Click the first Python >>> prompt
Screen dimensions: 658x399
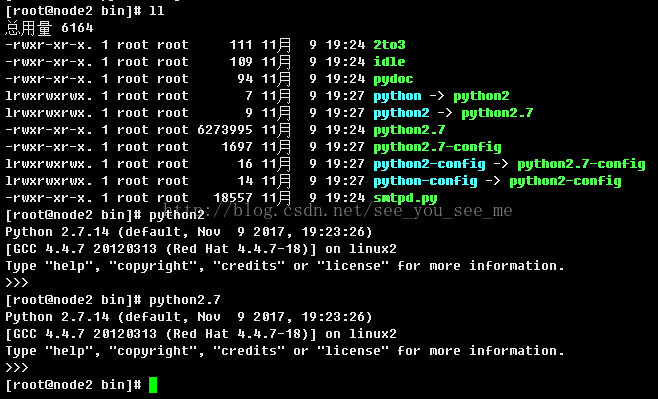17,283
